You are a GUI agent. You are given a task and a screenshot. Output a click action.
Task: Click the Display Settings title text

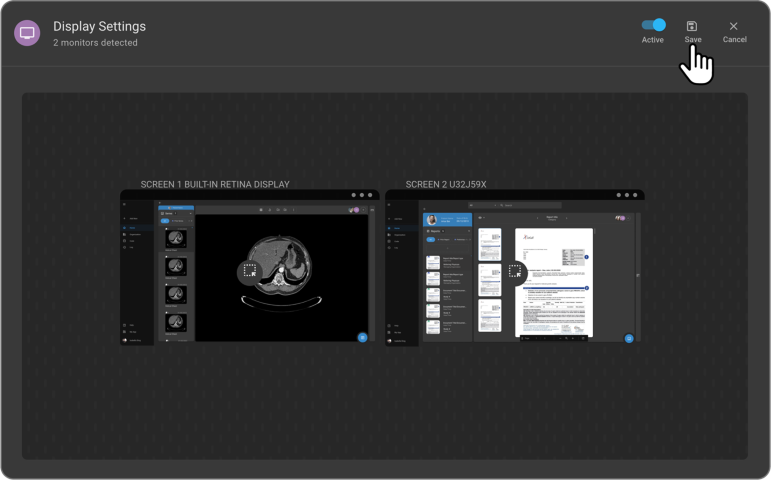click(99, 26)
